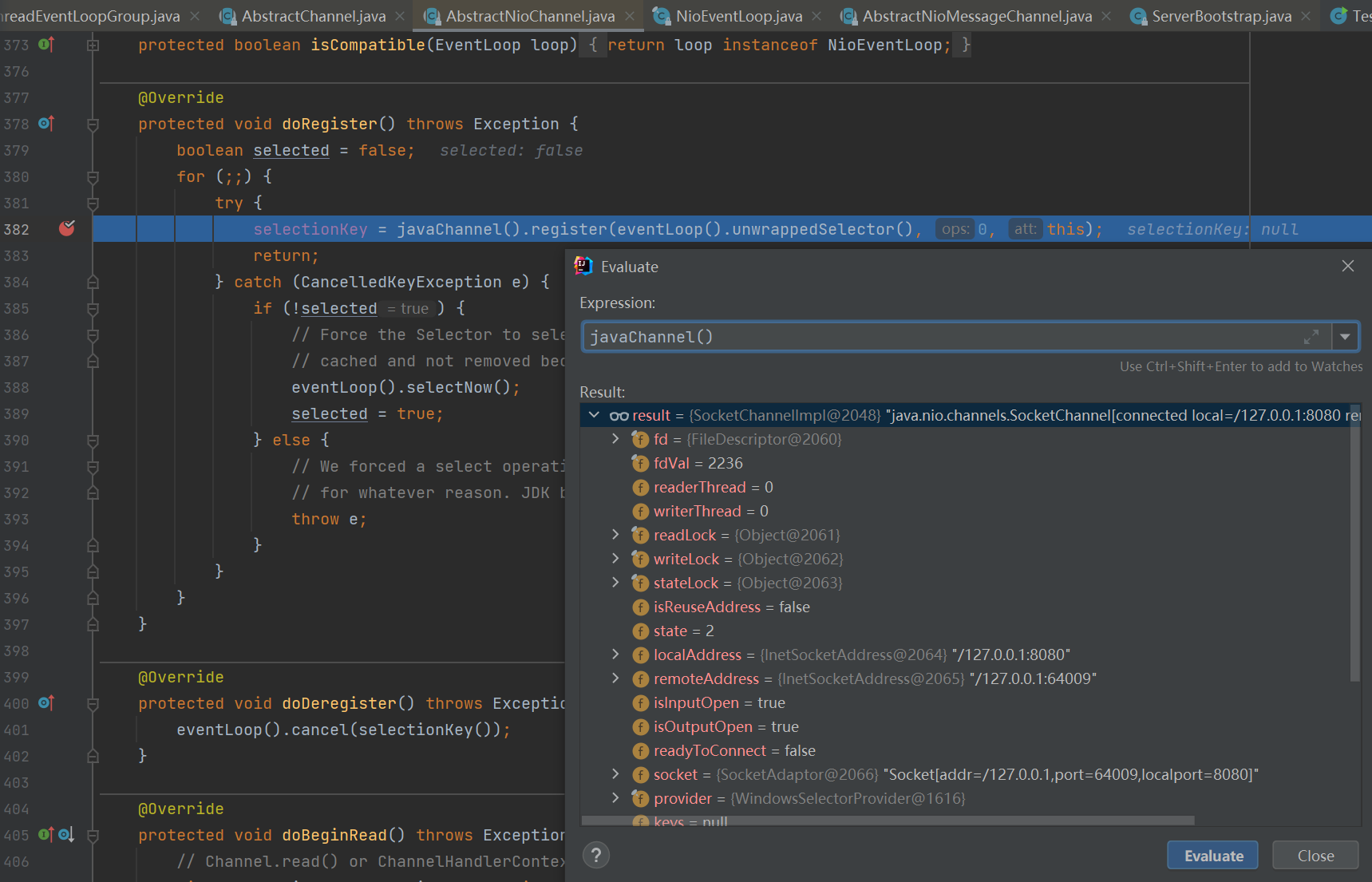Open the help question mark in Evaluate dialog
The height and width of the screenshot is (882, 1372).
pyautogui.click(x=595, y=856)
